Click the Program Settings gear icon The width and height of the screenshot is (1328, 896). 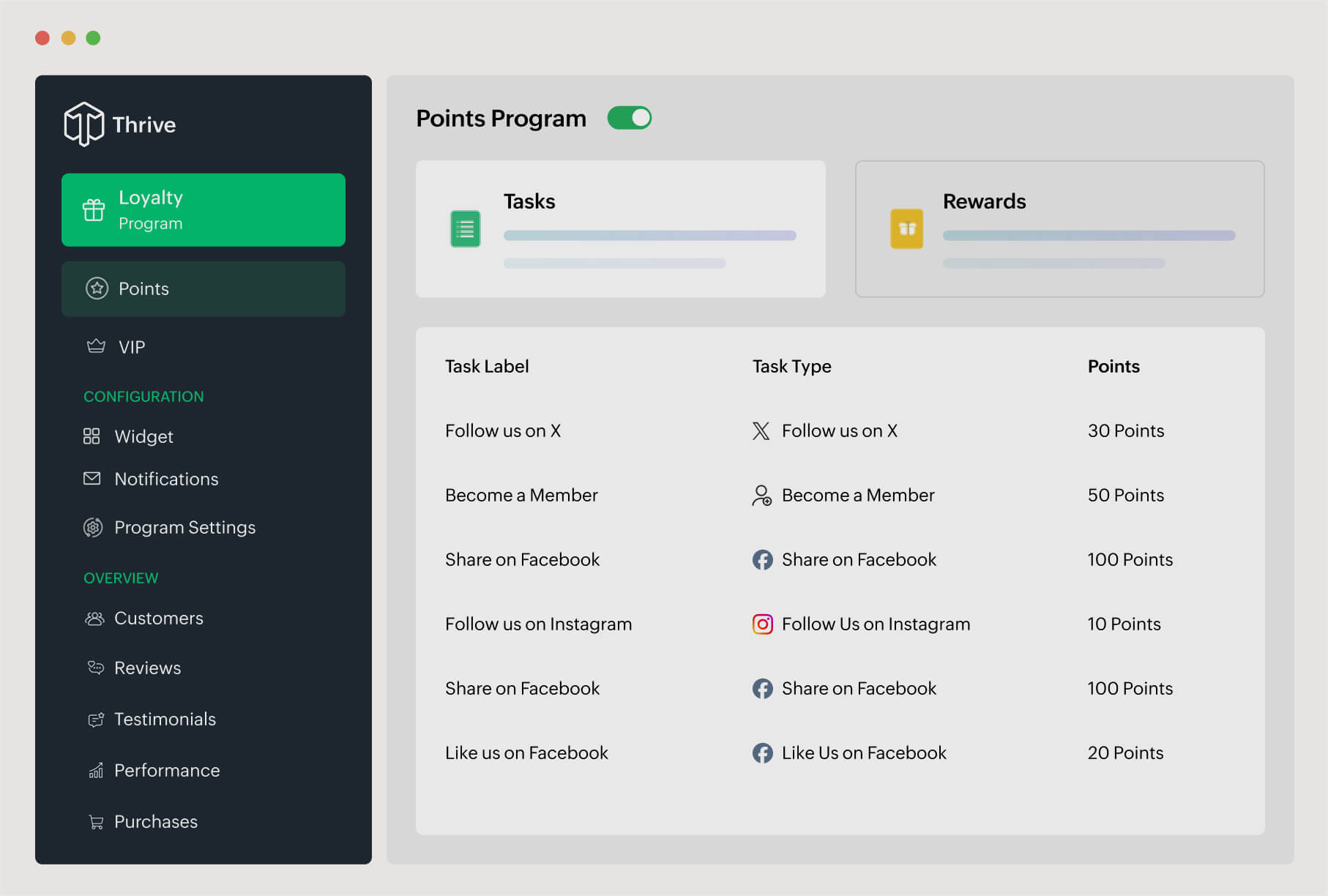point(93,527)
